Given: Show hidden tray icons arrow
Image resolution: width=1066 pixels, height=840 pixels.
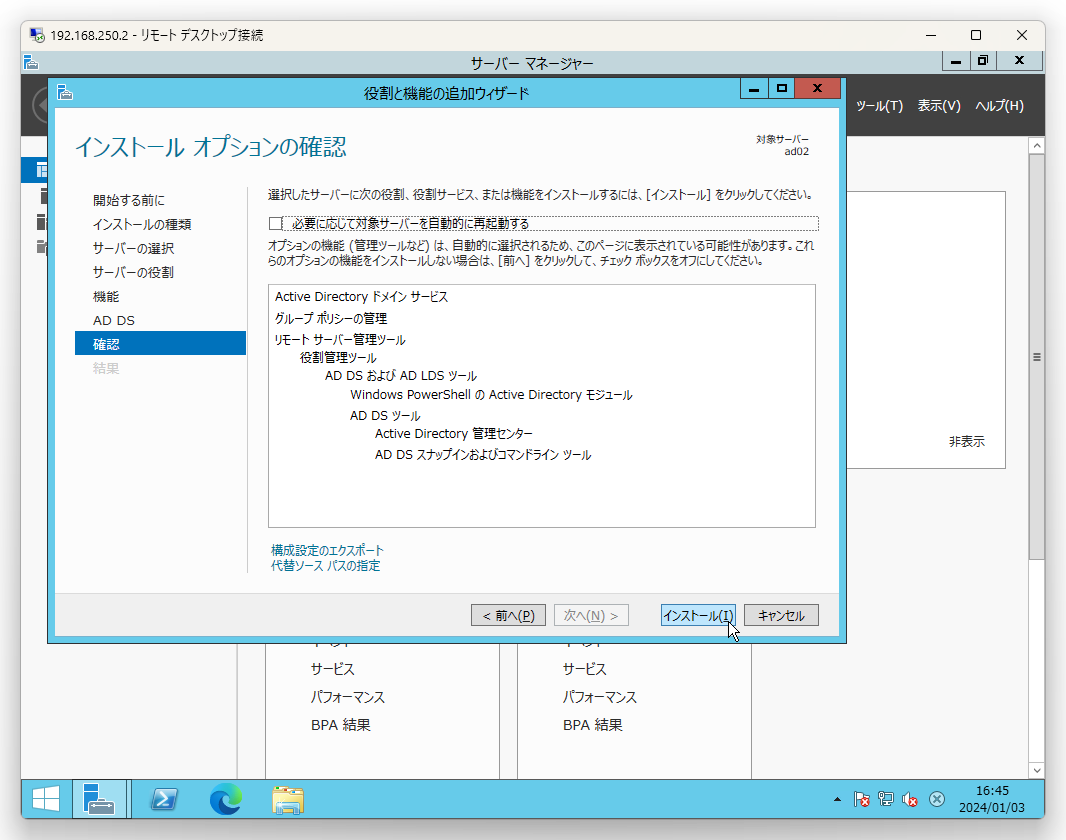Looking at the screenshot, I should click(837, 799).
